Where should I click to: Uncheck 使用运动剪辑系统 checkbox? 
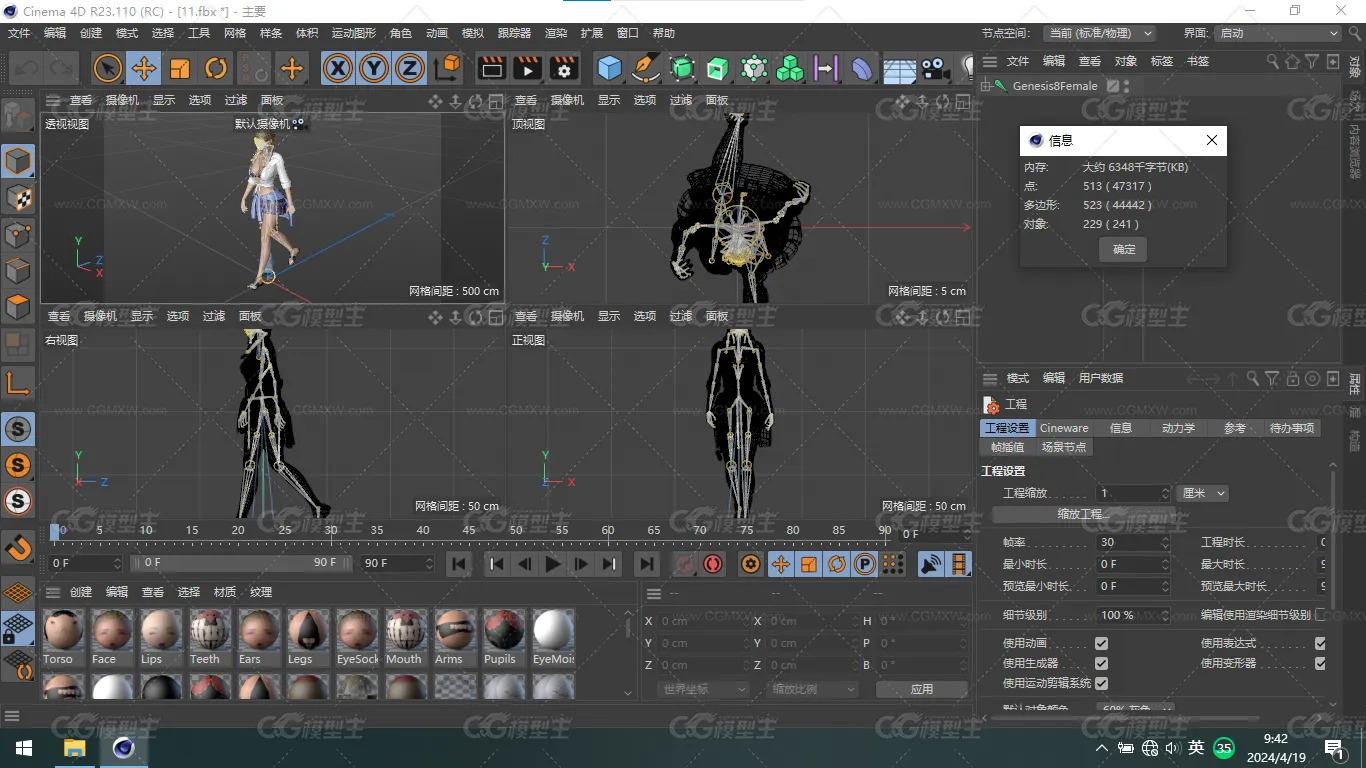pyautogui.click(x=1101, y=683)
